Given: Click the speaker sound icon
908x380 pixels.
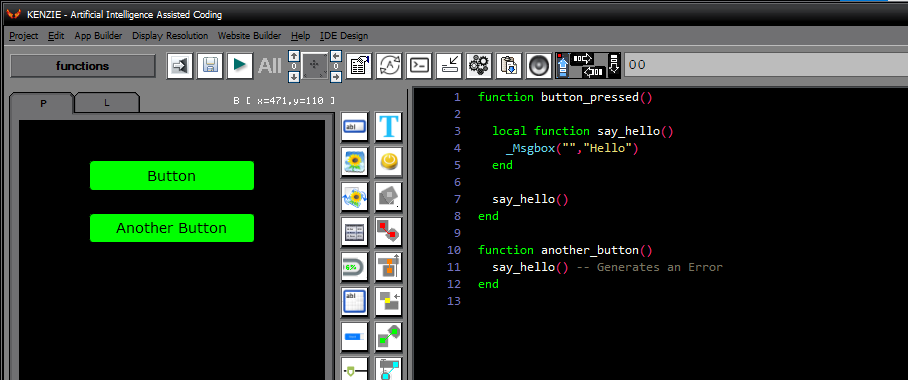Looking at the screenshot, I should coord(539,65).
